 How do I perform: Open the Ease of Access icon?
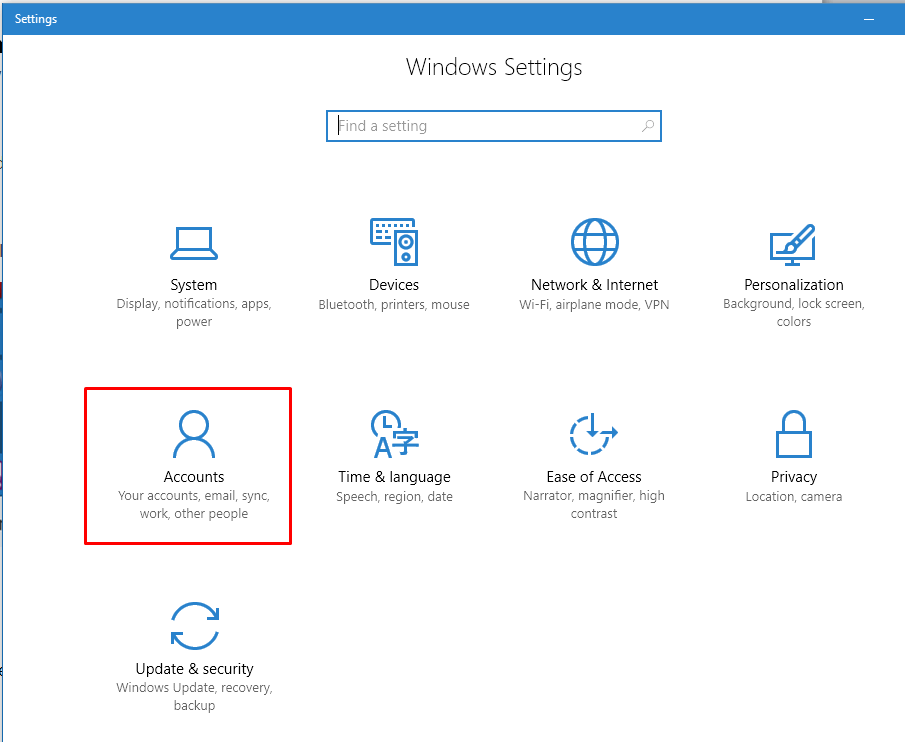click(593, 434)
